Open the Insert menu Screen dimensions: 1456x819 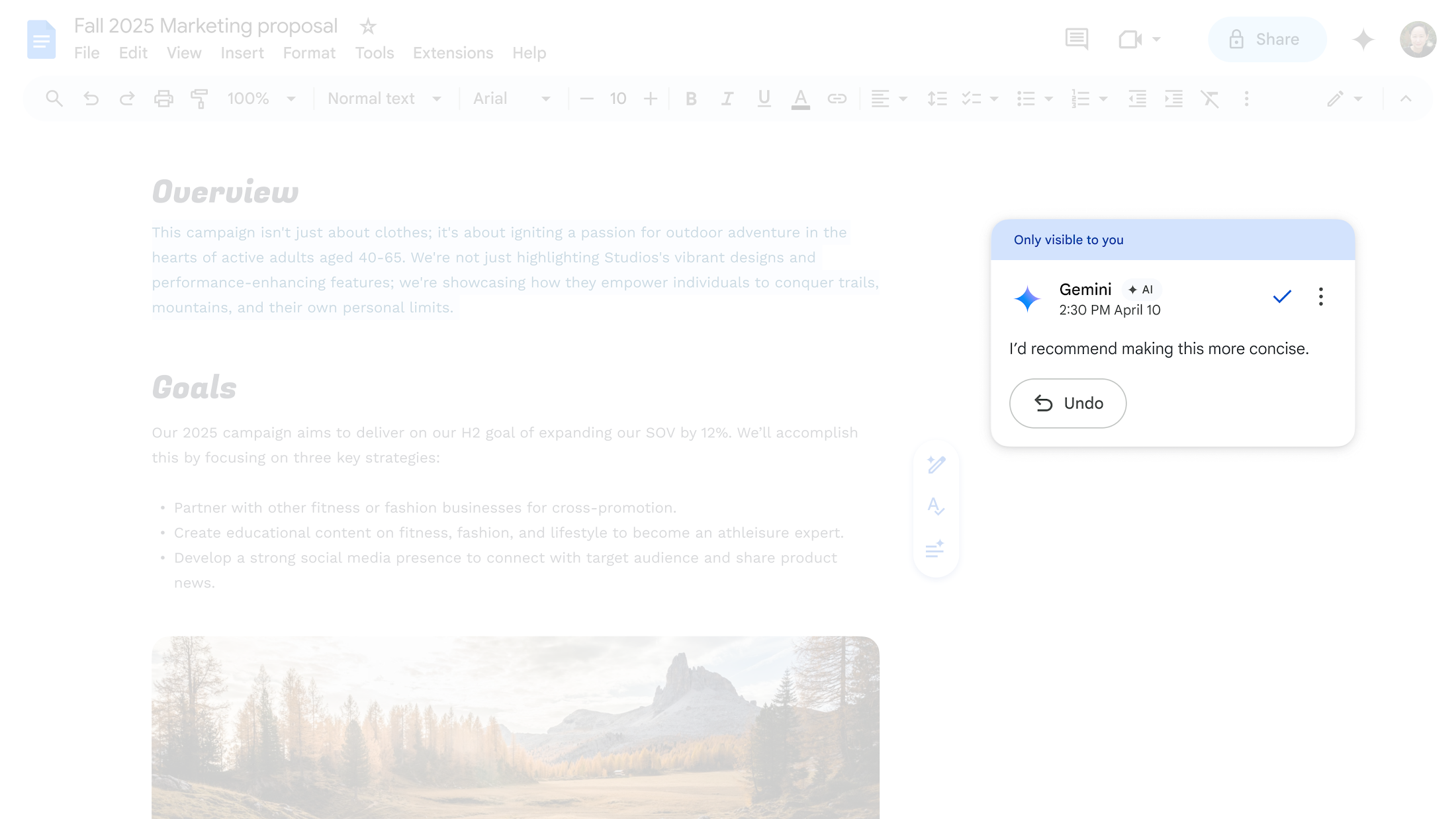[x=242, y=53]
